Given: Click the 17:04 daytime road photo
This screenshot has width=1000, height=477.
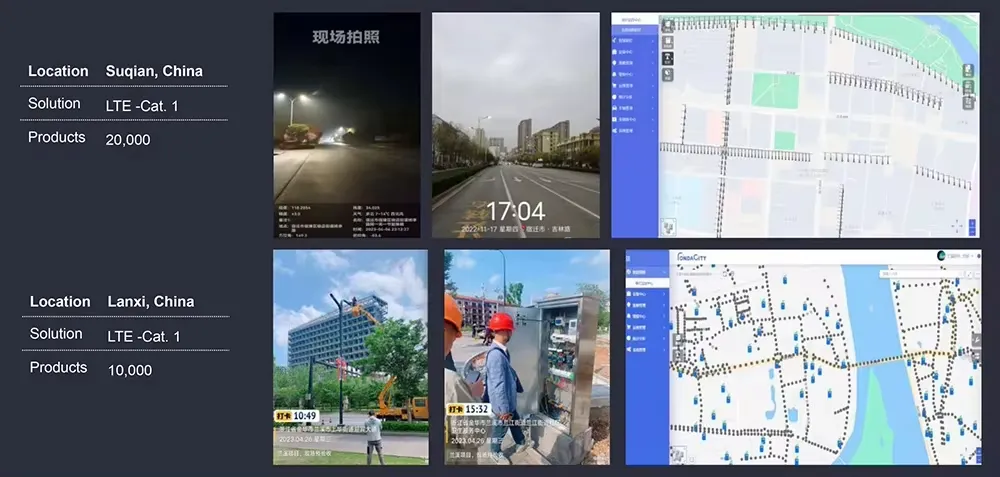Looking at the screenshot, I should [515, 125].
